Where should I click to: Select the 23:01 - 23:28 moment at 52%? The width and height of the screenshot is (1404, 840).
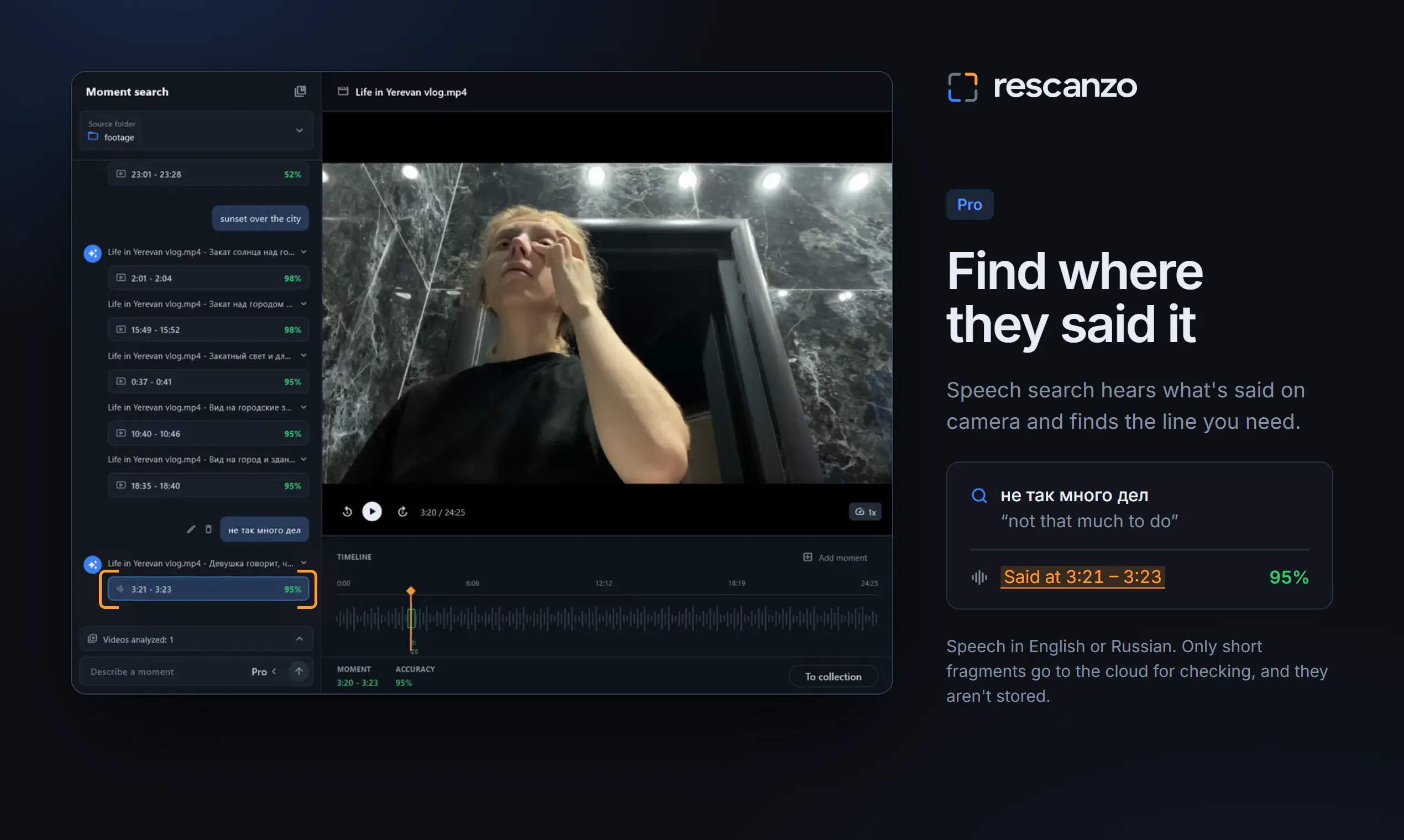coord(208,174)
